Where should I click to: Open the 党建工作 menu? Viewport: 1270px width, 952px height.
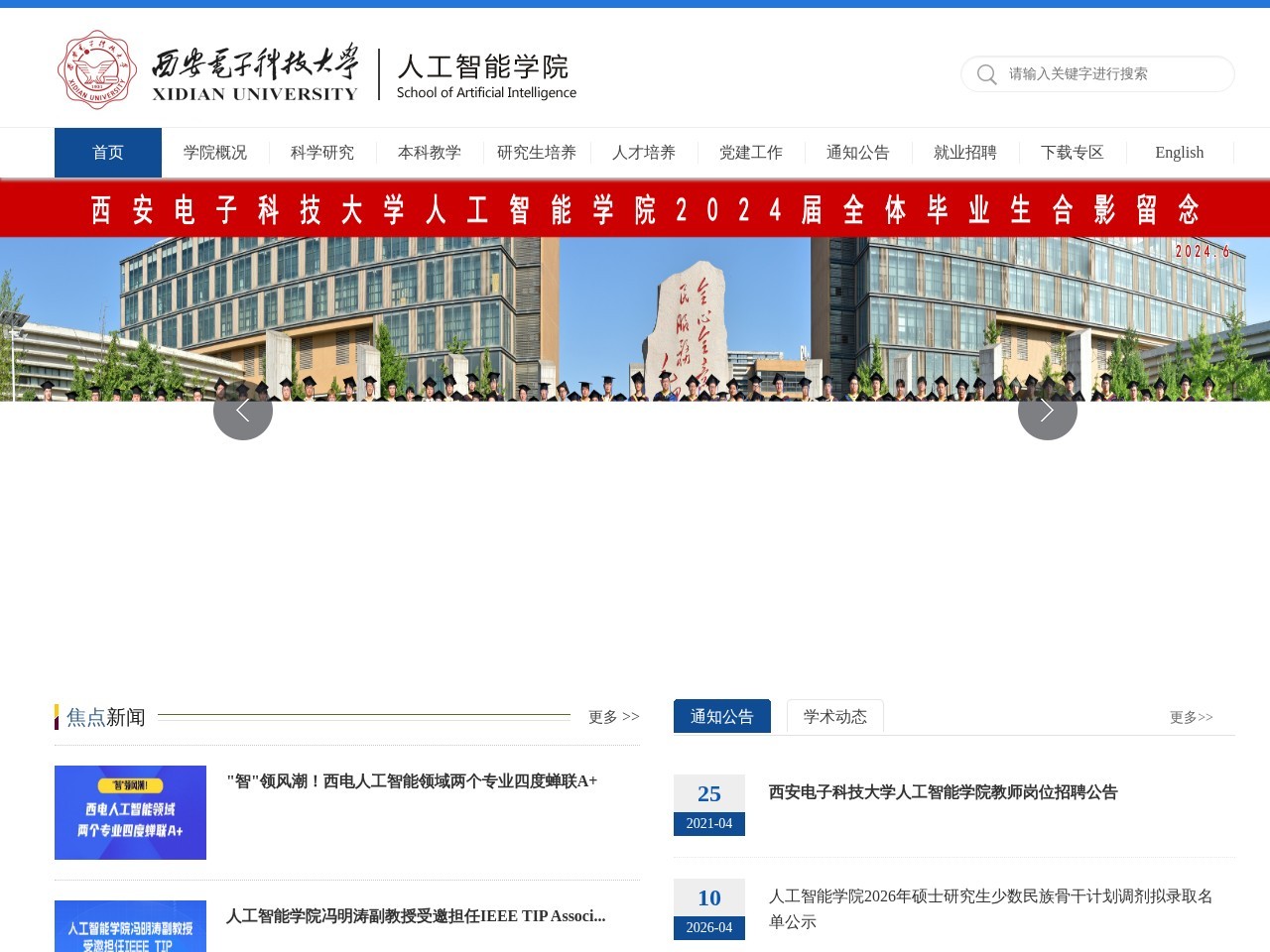coord(751,152)
